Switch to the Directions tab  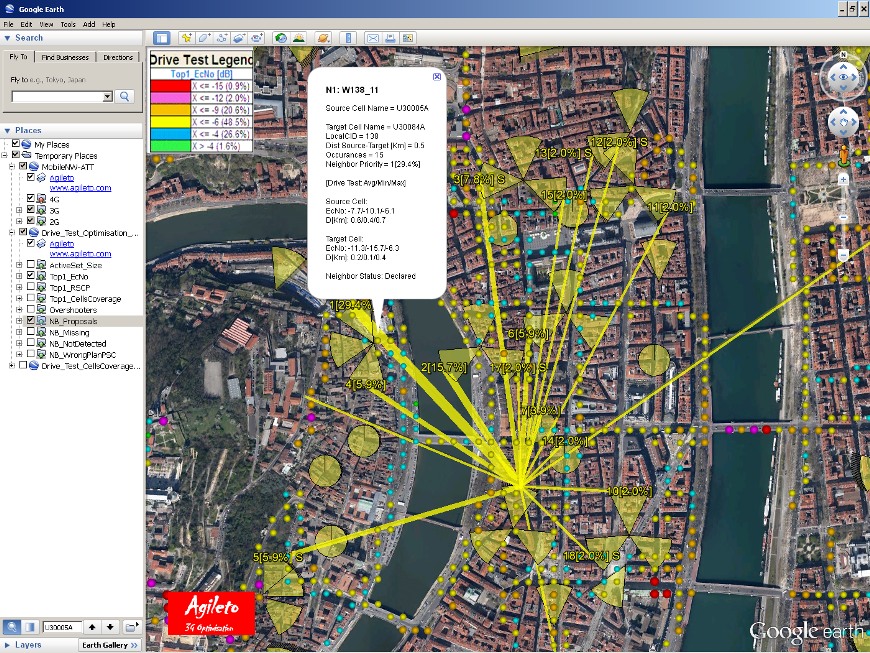click(118, 58)
